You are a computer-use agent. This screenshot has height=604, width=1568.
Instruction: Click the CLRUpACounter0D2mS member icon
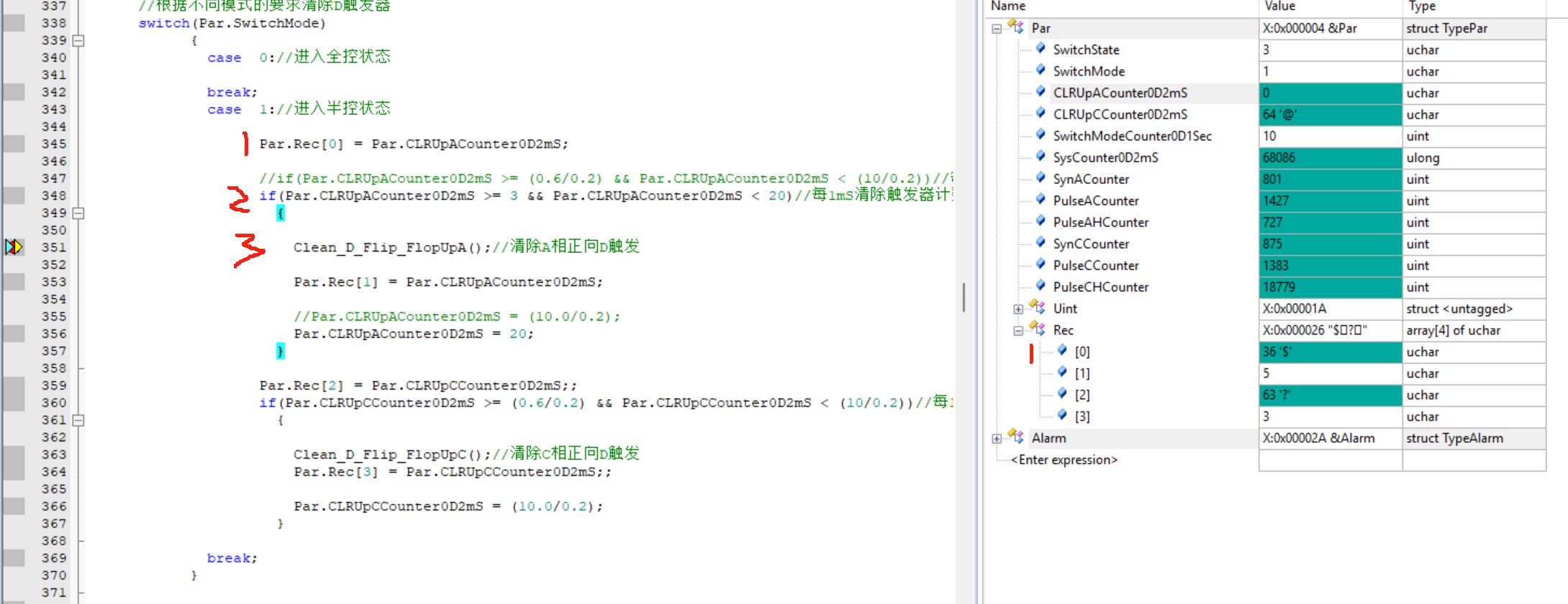coord(1041,91)
